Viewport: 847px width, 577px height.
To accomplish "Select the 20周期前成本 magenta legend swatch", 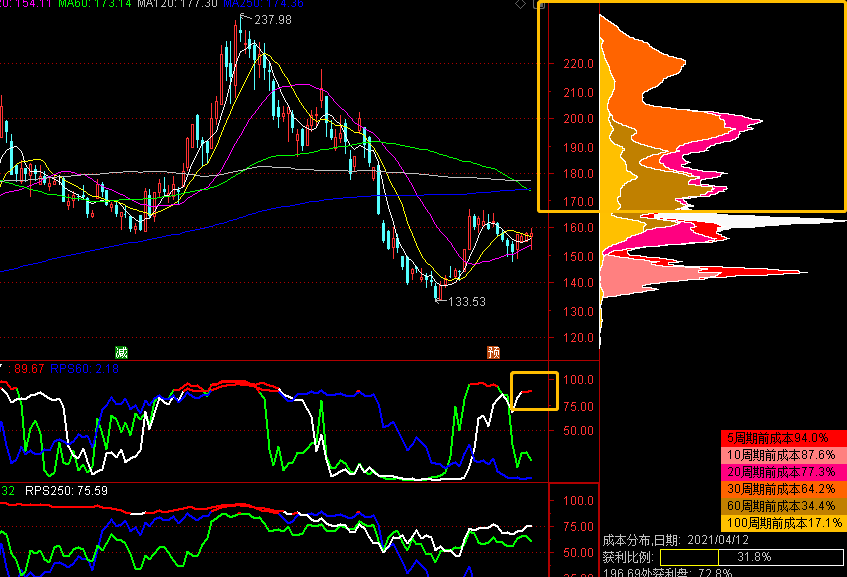I will pos(783,471).
